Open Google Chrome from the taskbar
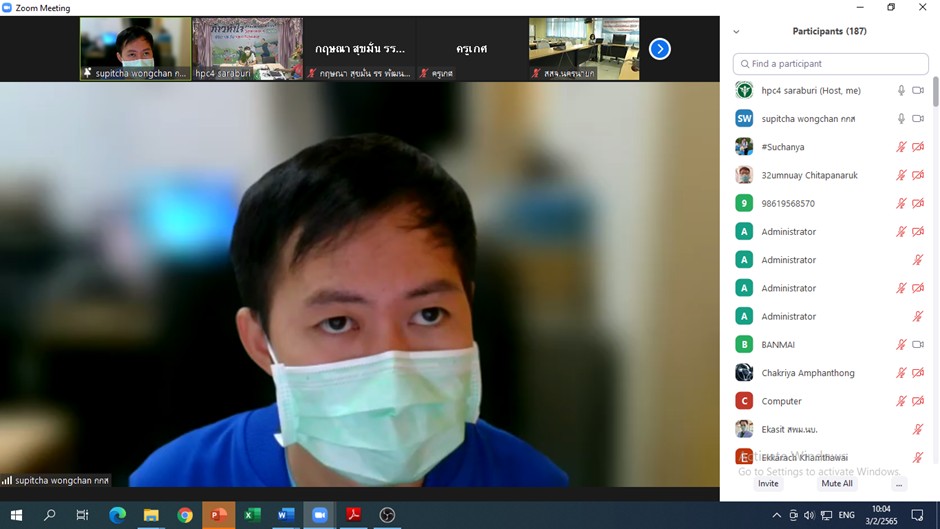Screen dimensions: 940x529 (x=185, y=515)
